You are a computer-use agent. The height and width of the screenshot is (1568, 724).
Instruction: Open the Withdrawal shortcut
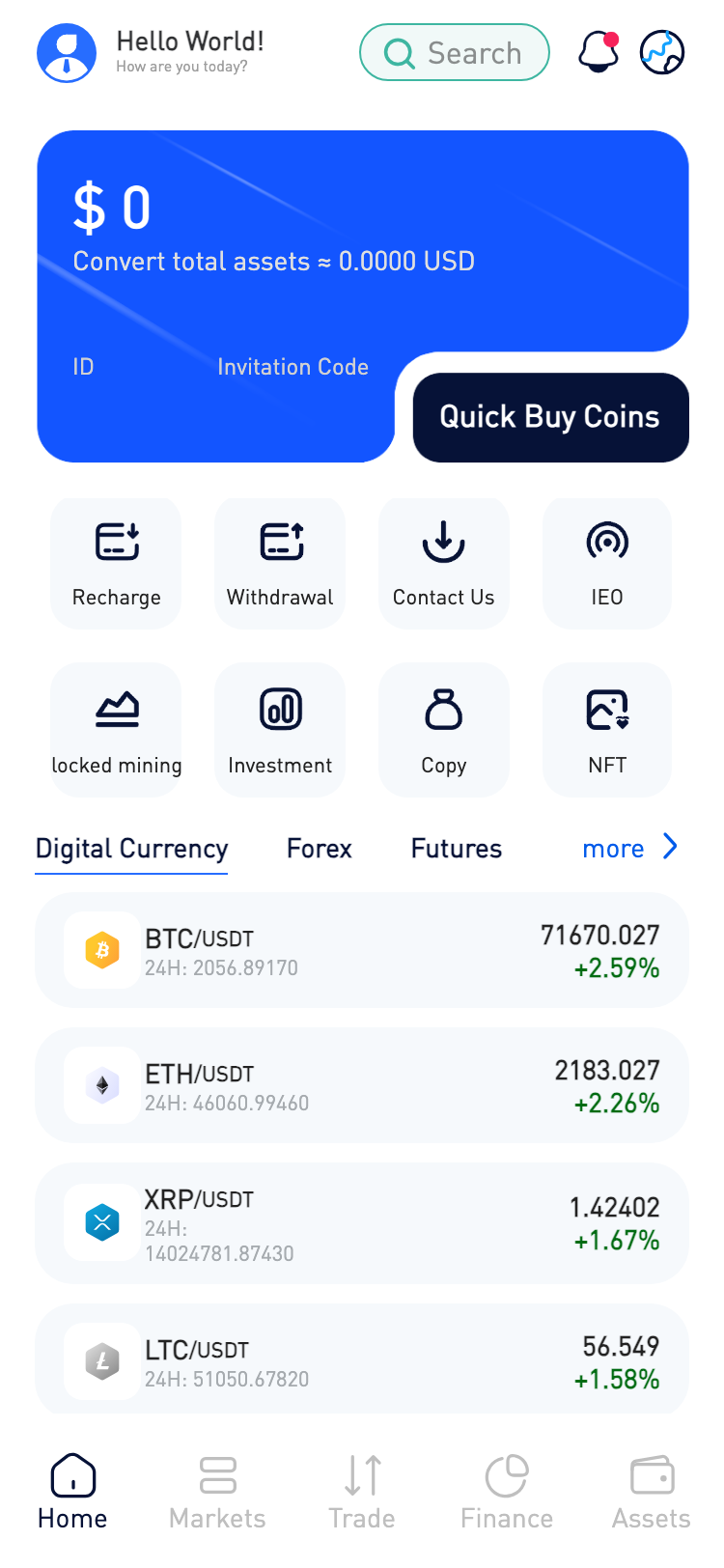click(280, 563)
